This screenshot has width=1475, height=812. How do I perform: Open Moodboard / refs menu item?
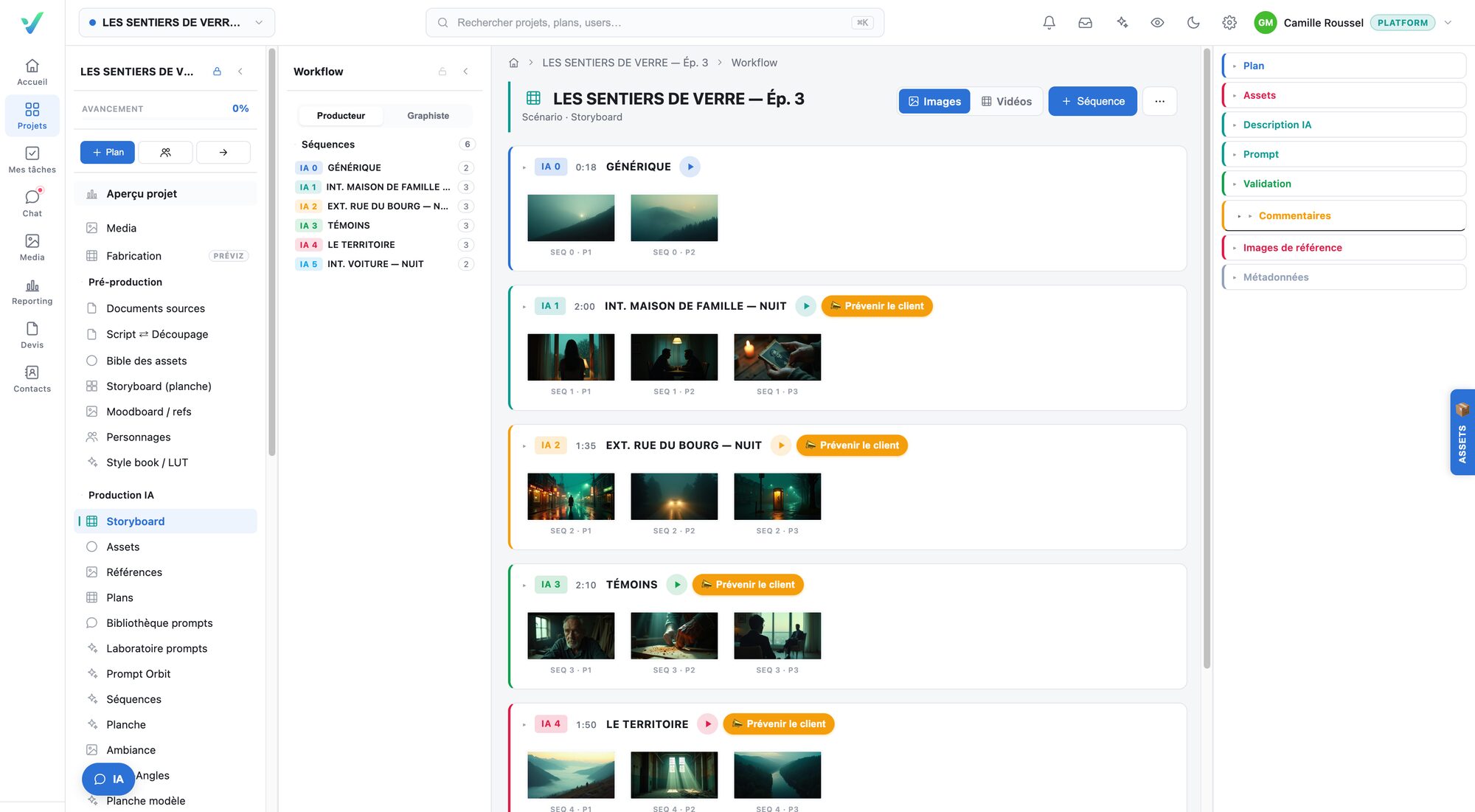point(166,412)
